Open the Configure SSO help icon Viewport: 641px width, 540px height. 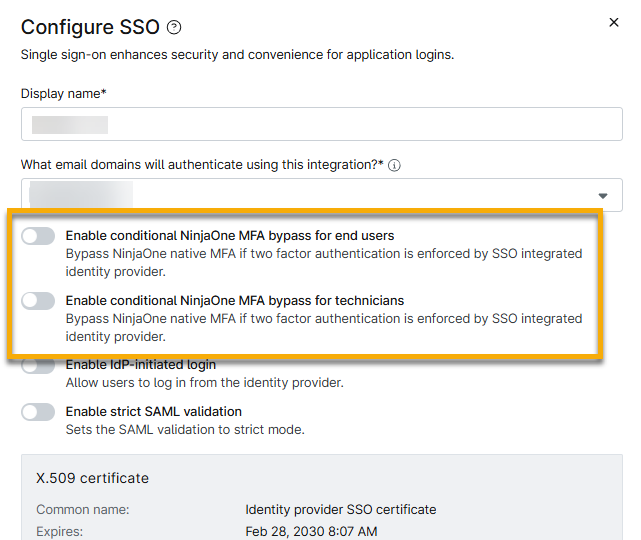coord(174,27)
